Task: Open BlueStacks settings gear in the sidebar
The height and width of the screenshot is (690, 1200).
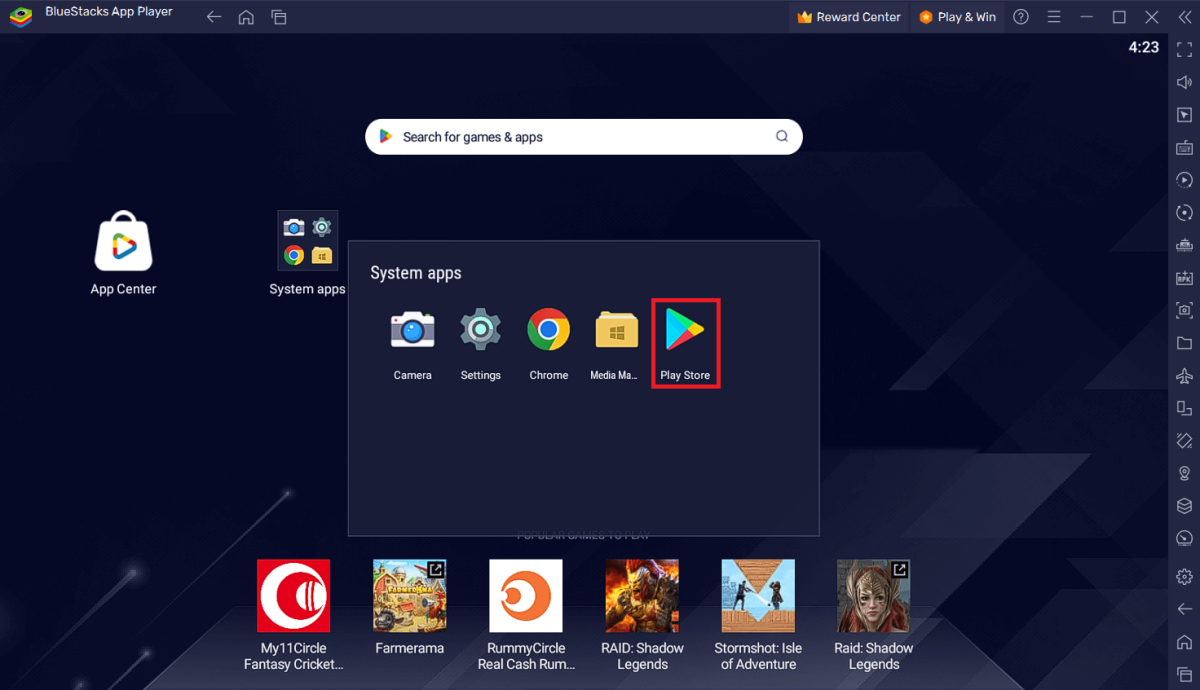Action: click(x=1184, y=576)
